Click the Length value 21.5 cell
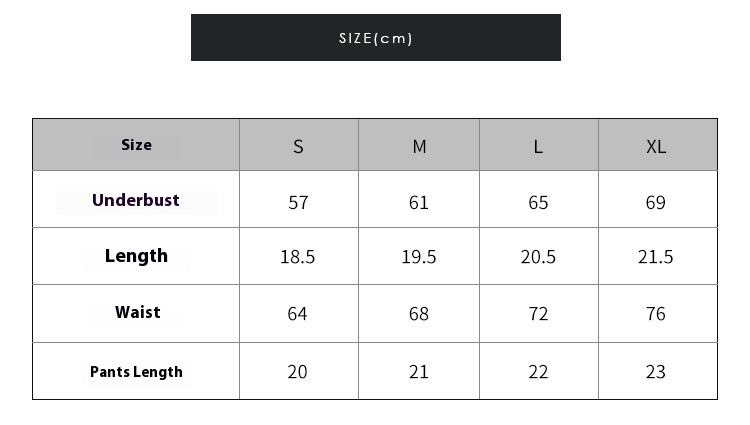Viewport: 750px width, 425px height. 658,256
